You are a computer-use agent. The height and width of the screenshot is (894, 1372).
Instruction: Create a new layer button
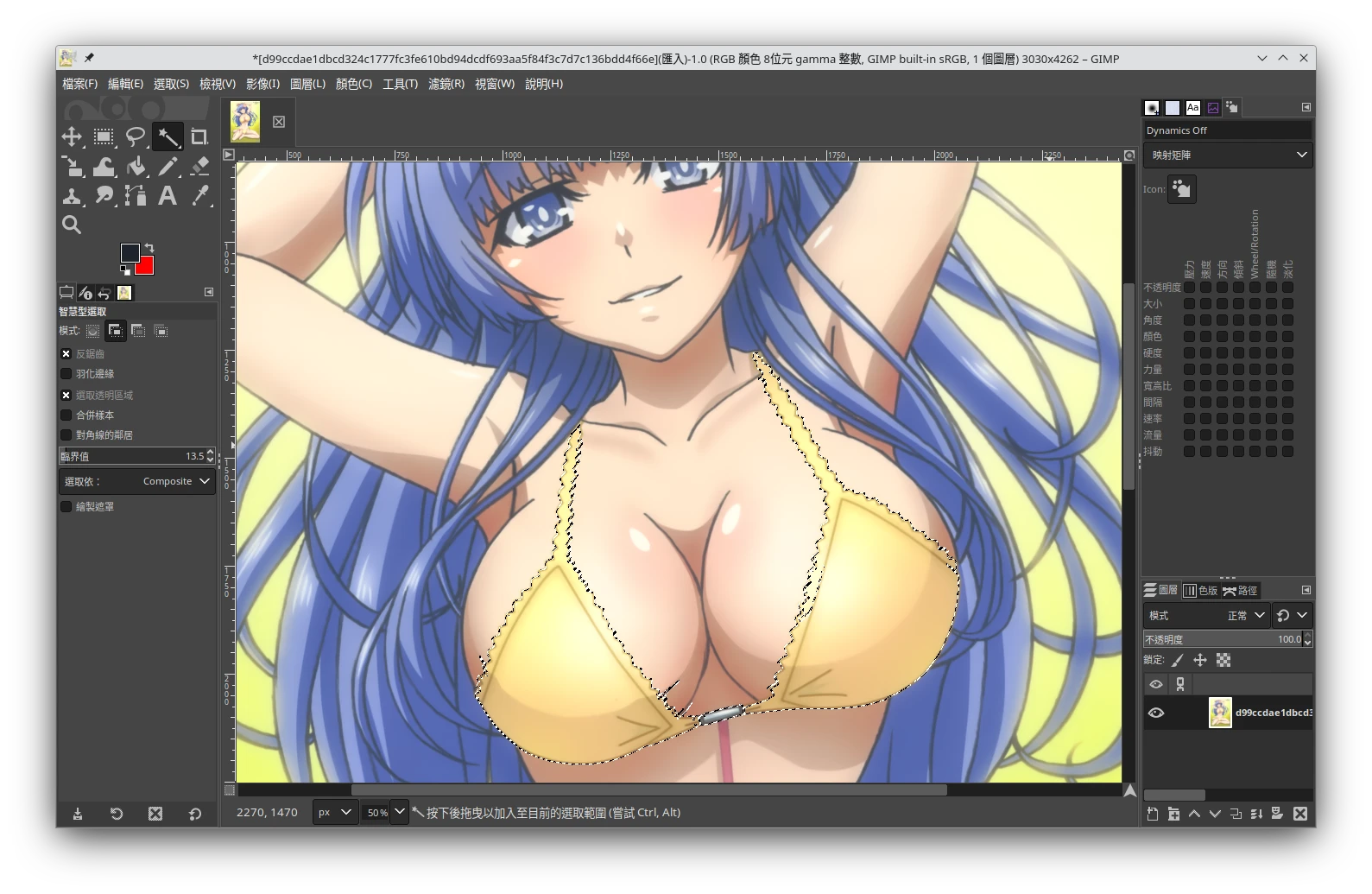coord(1152,814)
